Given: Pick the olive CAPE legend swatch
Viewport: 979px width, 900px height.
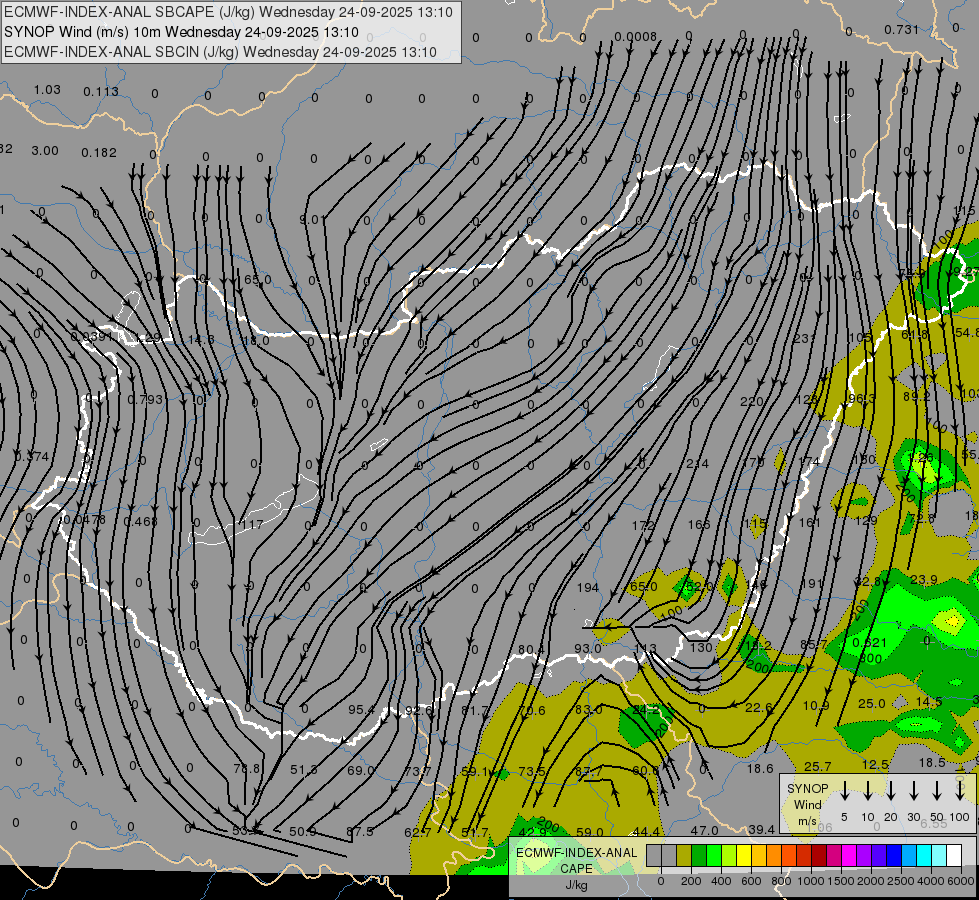Looking at the screenshot, I should (x=684, y=856).
